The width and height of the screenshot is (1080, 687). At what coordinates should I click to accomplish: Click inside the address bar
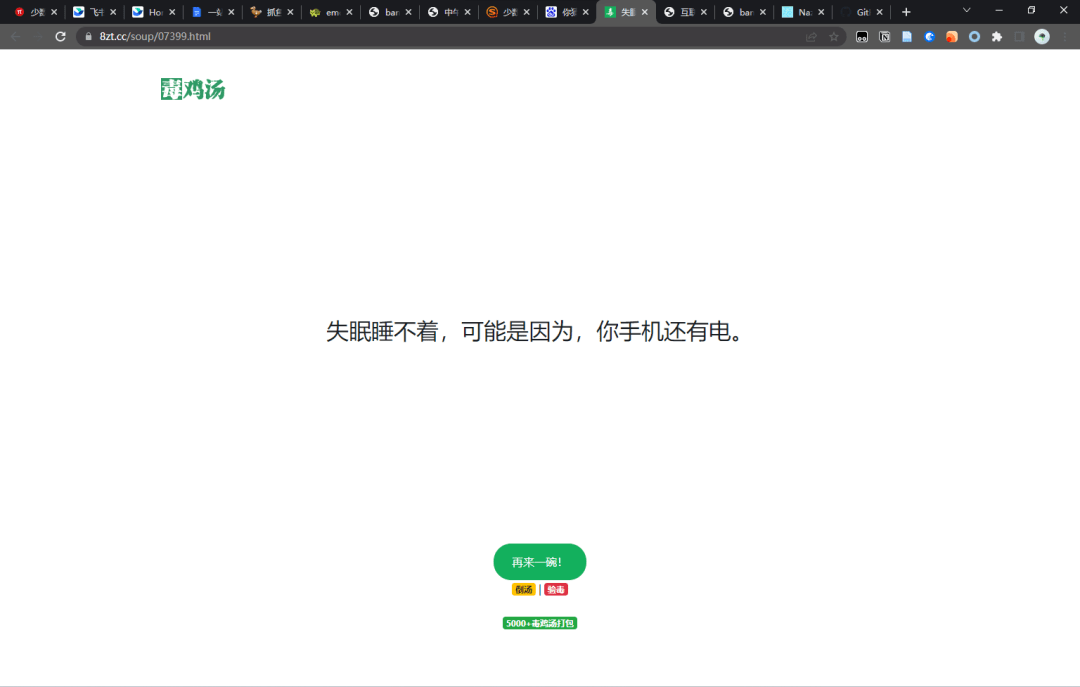tap(300, 36)
